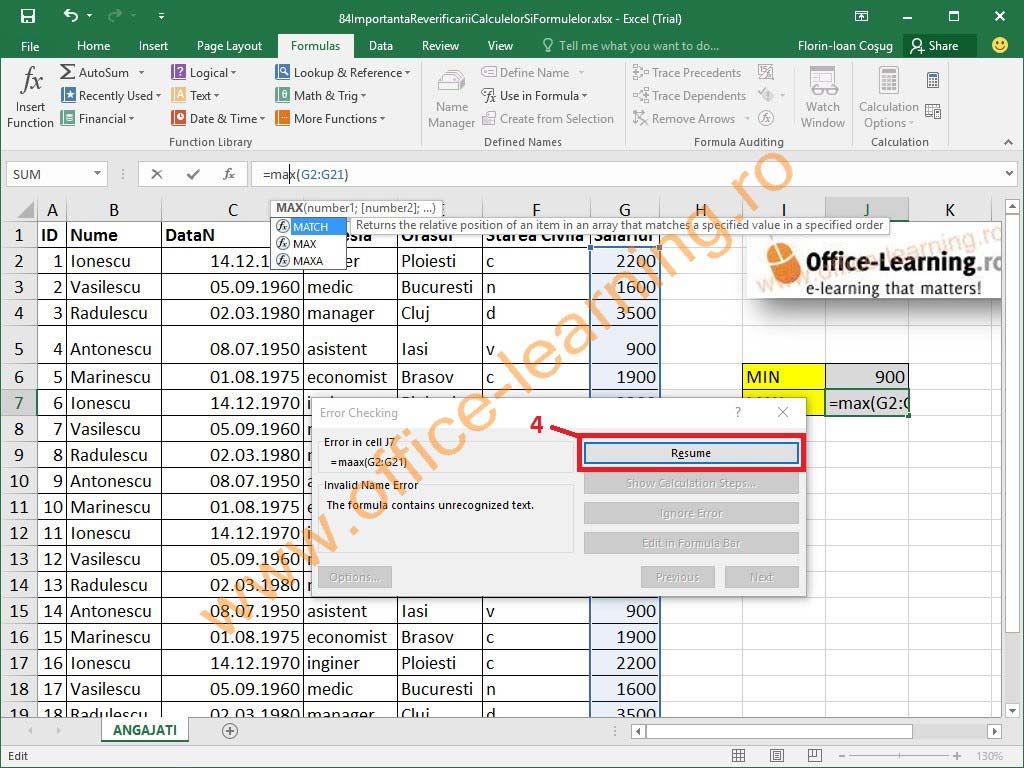Open the AutoSum dropdown arrow

pos(141,72)
